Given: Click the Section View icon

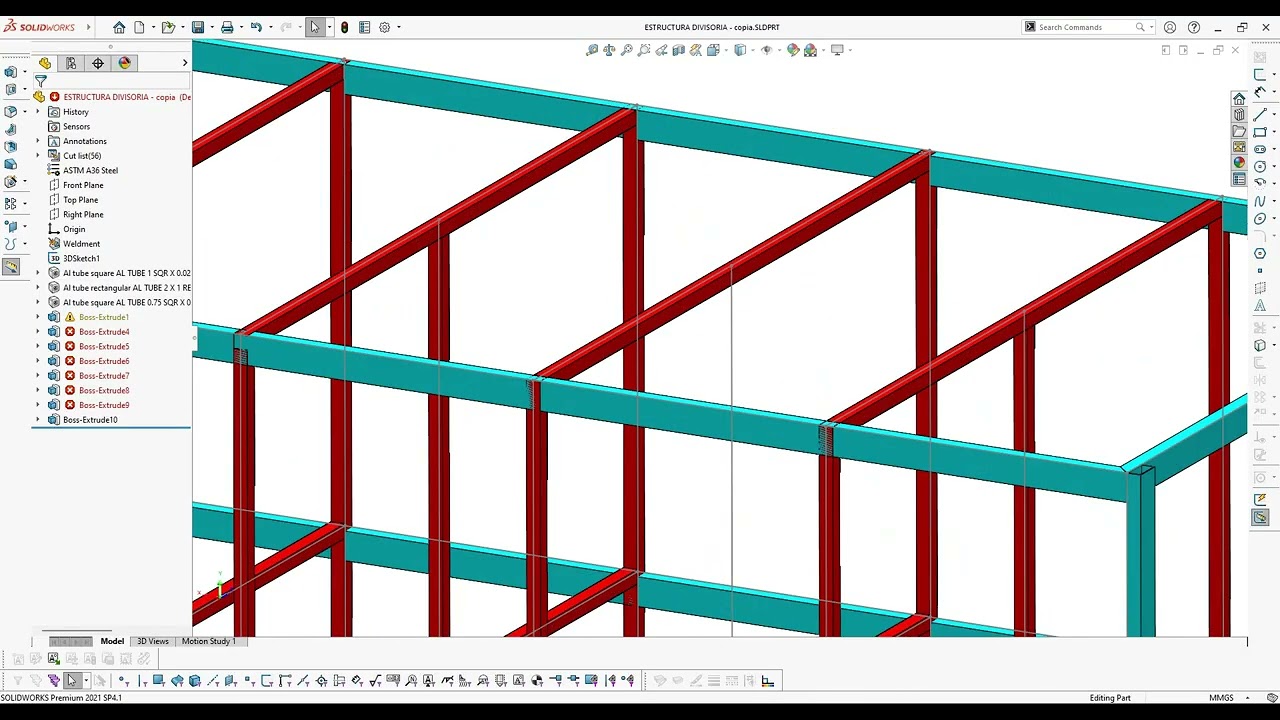Looking at the screenshot, I should coord(679,50).
